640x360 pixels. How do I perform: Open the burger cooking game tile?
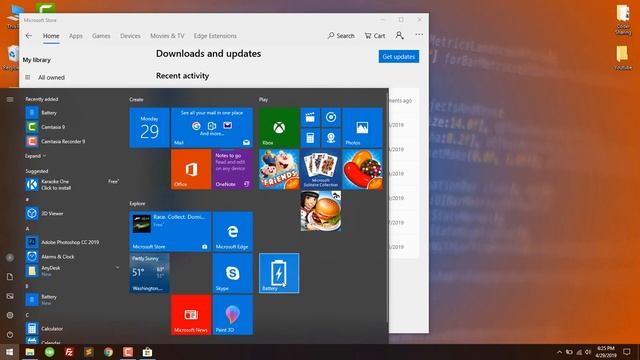320,211
